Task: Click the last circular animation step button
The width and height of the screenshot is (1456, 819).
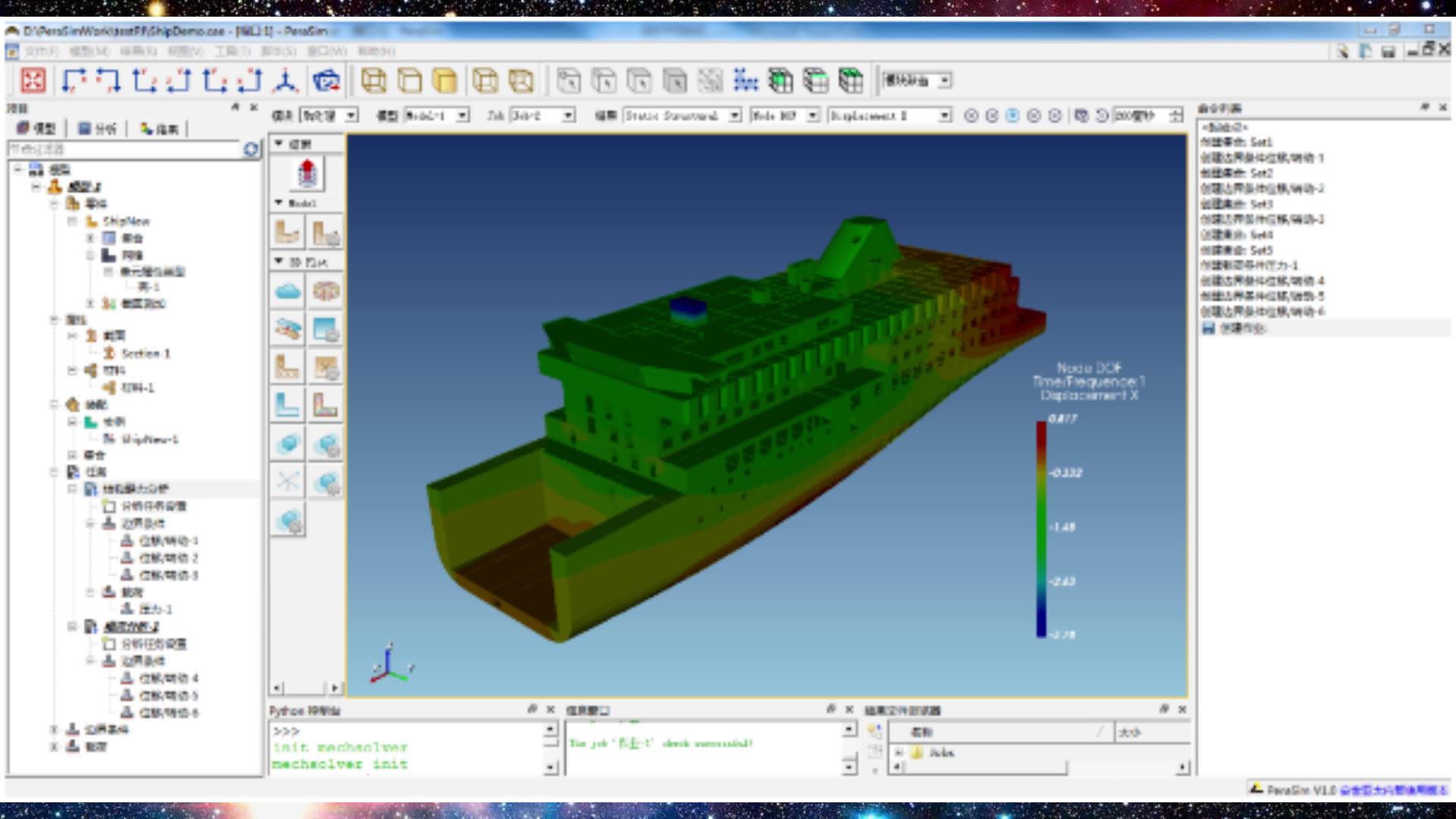Action: [1055, 115]
